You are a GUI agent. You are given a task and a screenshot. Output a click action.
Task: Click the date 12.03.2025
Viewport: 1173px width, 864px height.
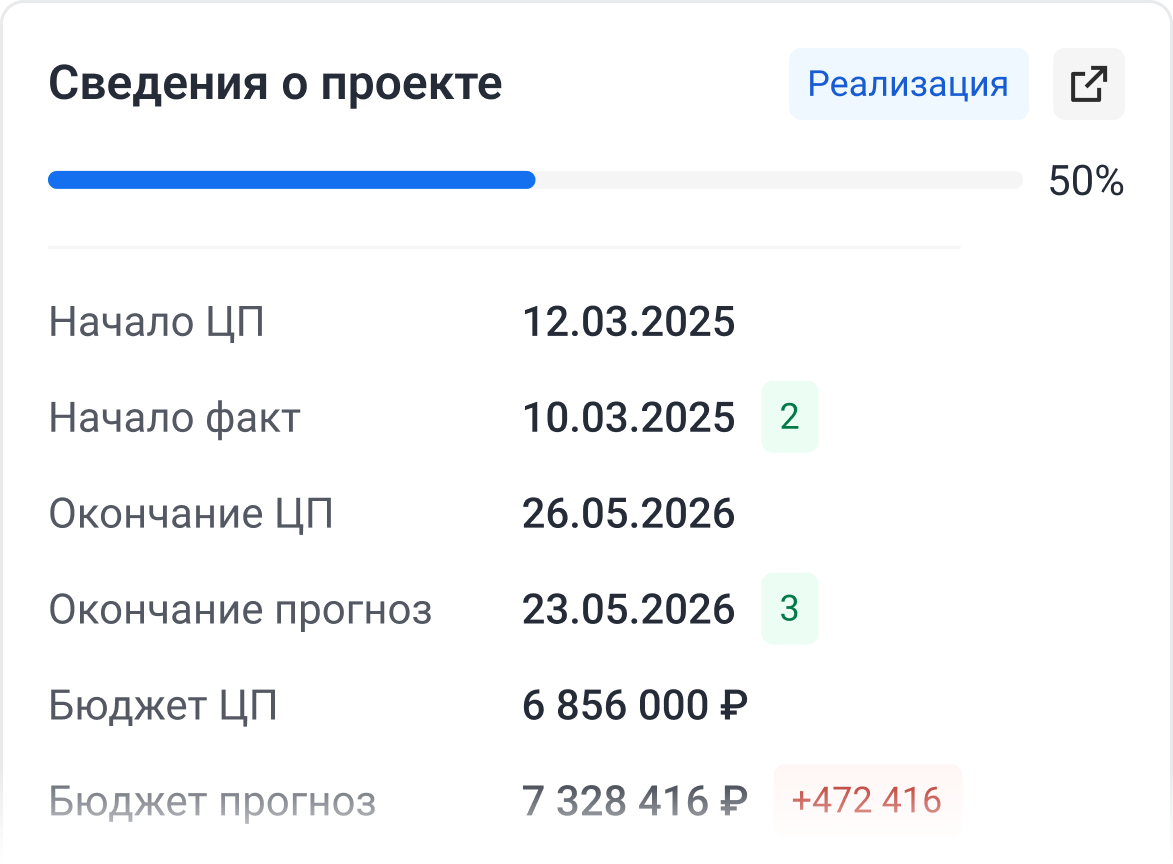pos(629,322)
